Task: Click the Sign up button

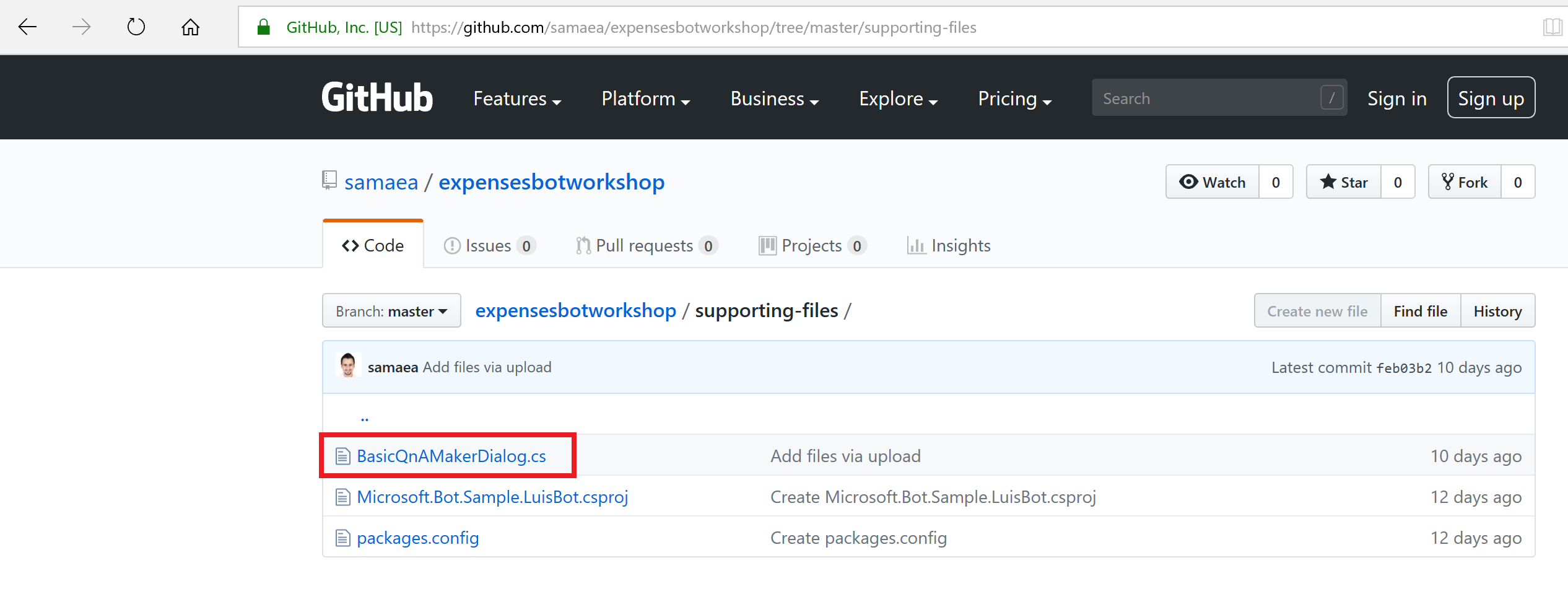Action: (1491, 97)
